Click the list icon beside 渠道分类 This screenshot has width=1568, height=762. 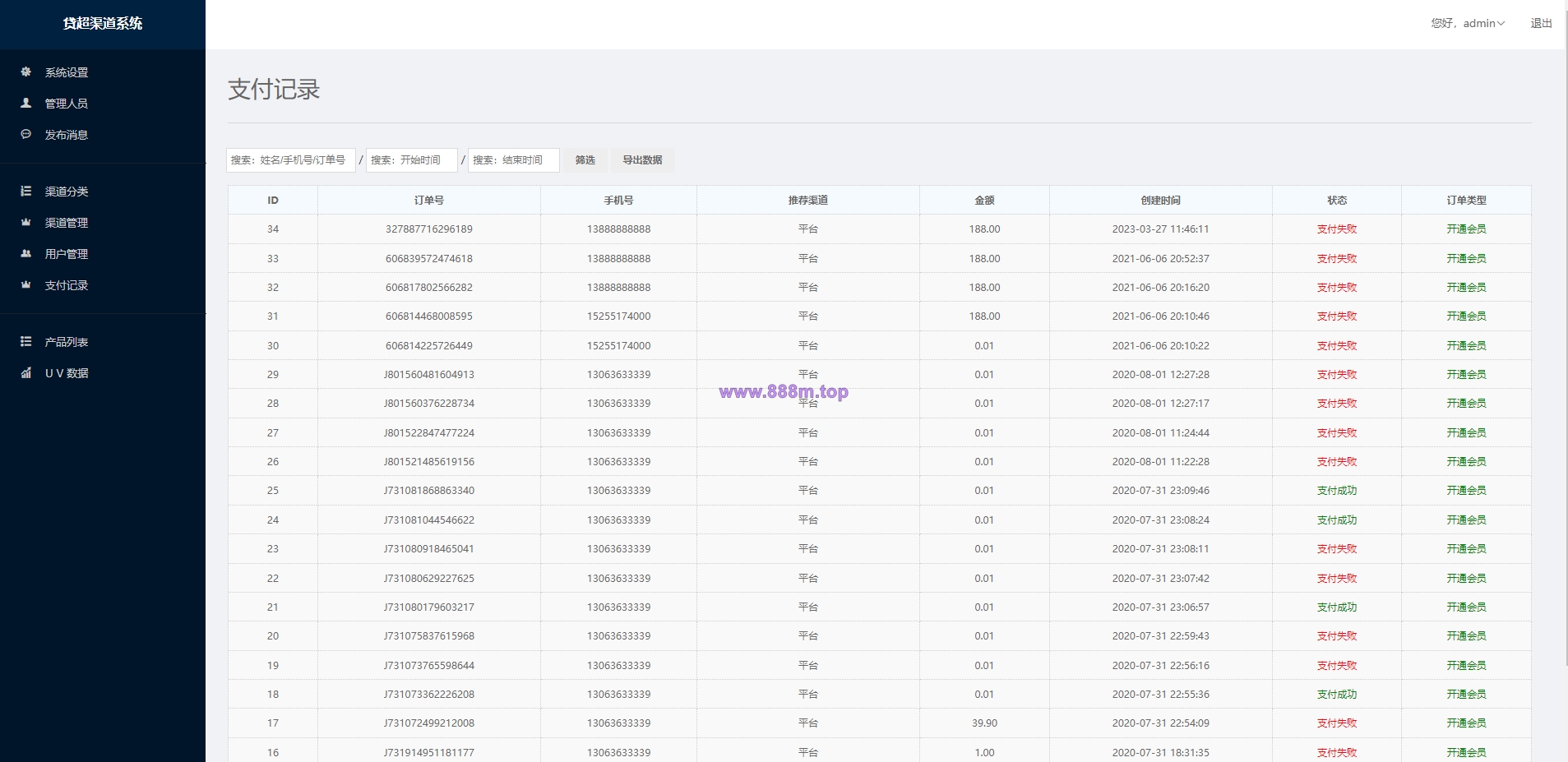pos(26,191)
